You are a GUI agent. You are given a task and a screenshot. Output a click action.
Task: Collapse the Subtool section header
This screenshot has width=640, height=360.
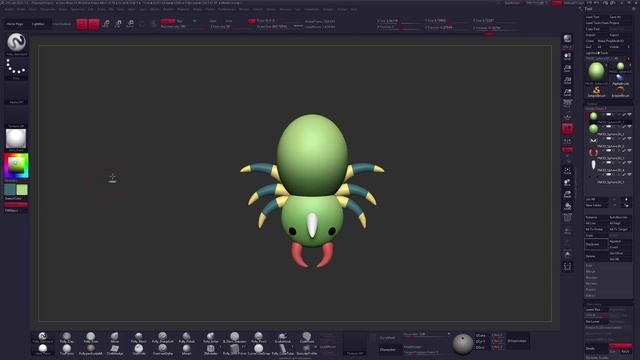click(592, 104)
